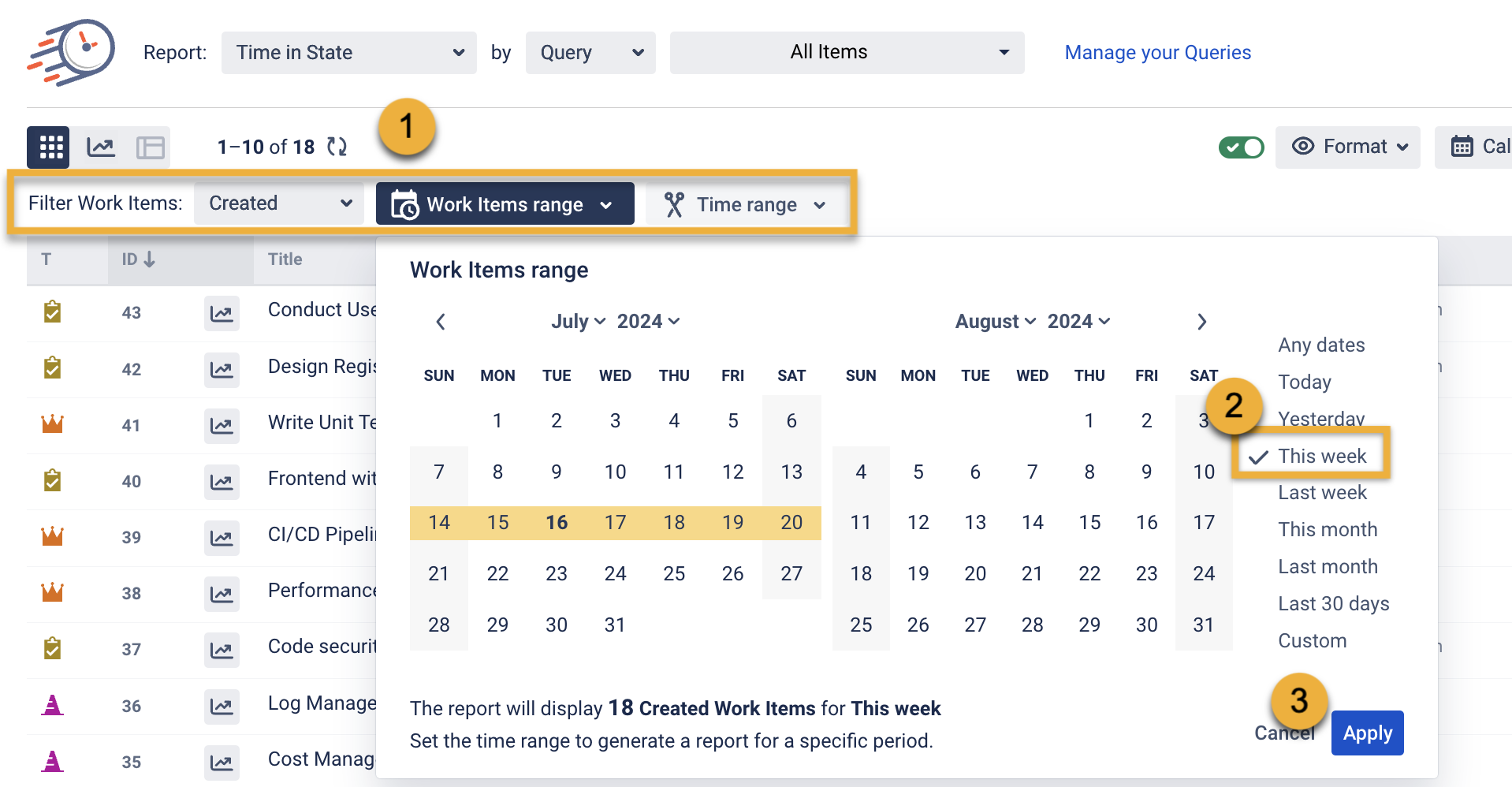This screenshot has width=1512, height=787.
Task: Switch to the pivot table view icon
Action: click(150, 147)
